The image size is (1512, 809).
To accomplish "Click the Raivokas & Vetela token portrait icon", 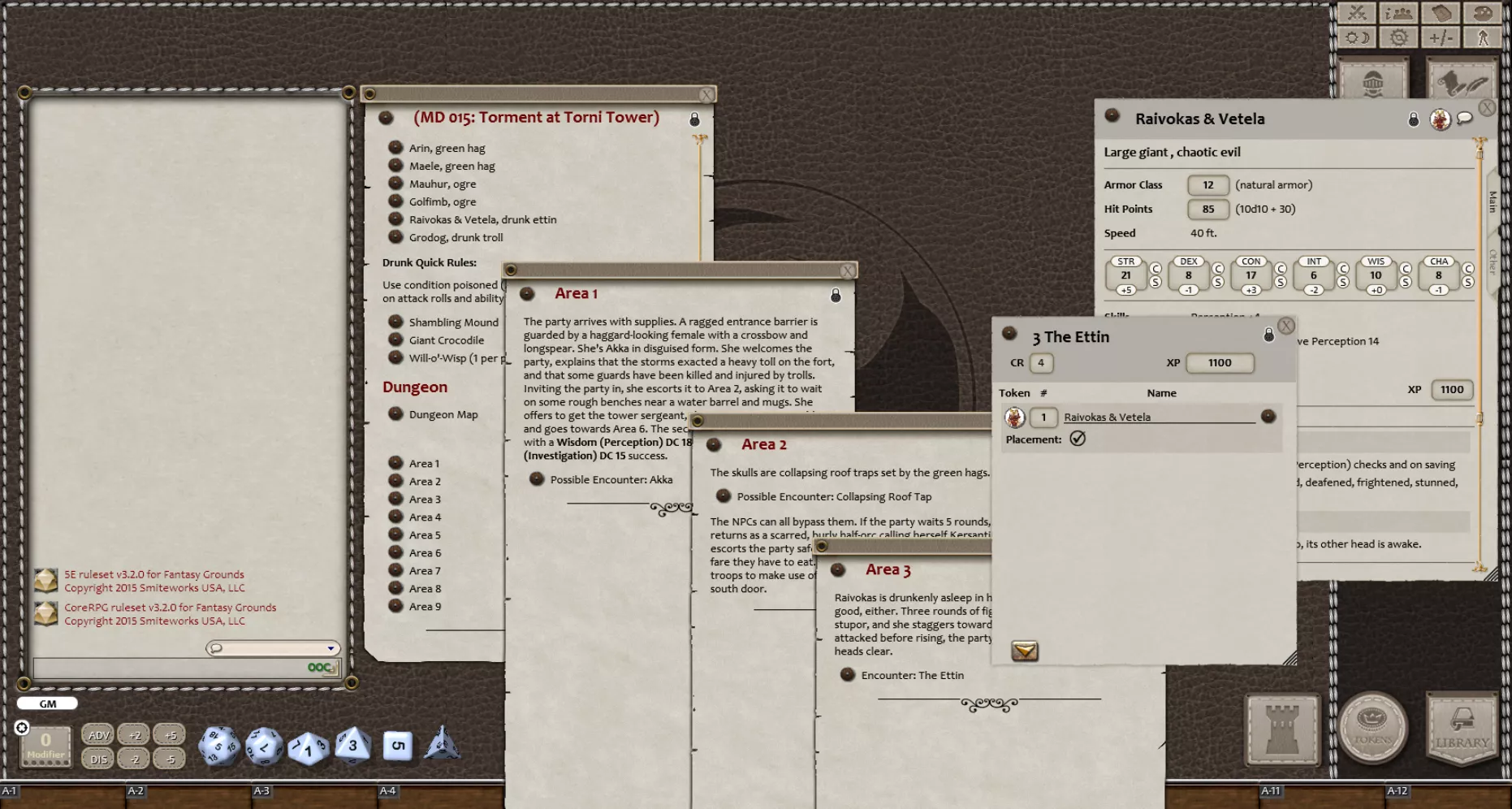I will tap(1440, 119).
